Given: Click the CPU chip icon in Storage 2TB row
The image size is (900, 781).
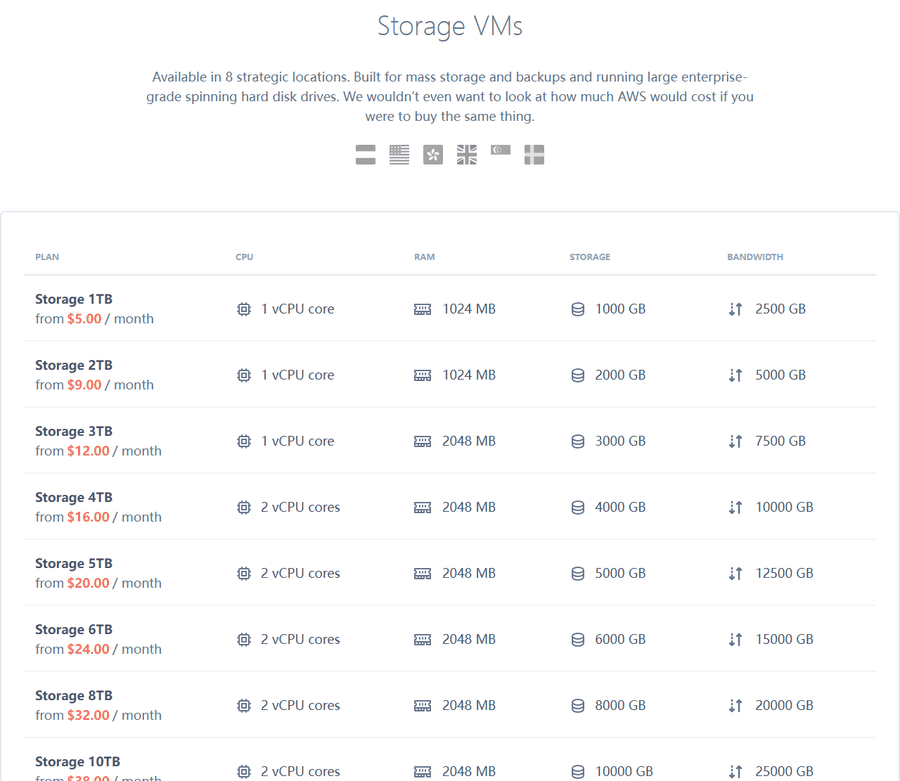Looking at the screenshot, I should click(x=244, y=375).
